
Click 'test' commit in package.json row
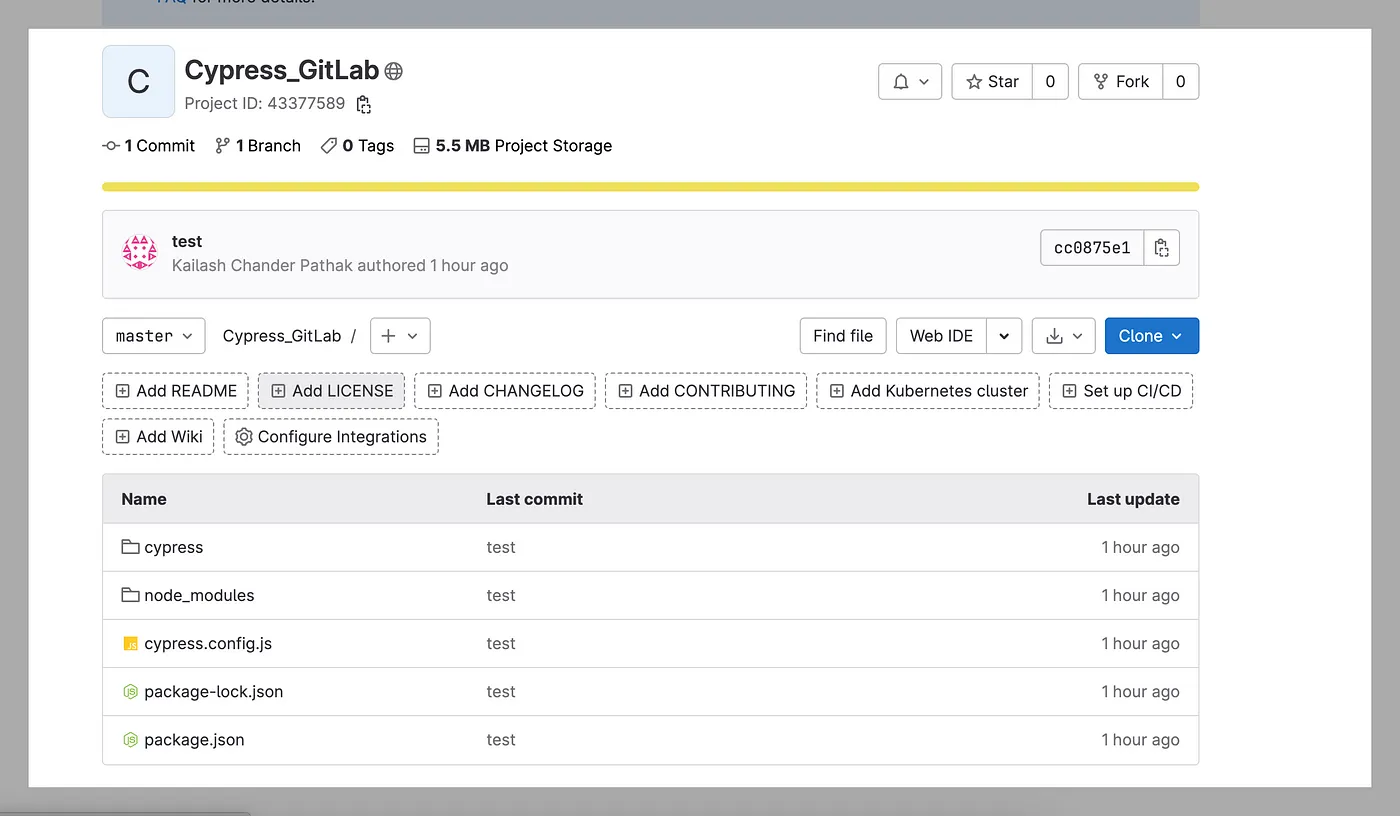(x=501, y=740)
